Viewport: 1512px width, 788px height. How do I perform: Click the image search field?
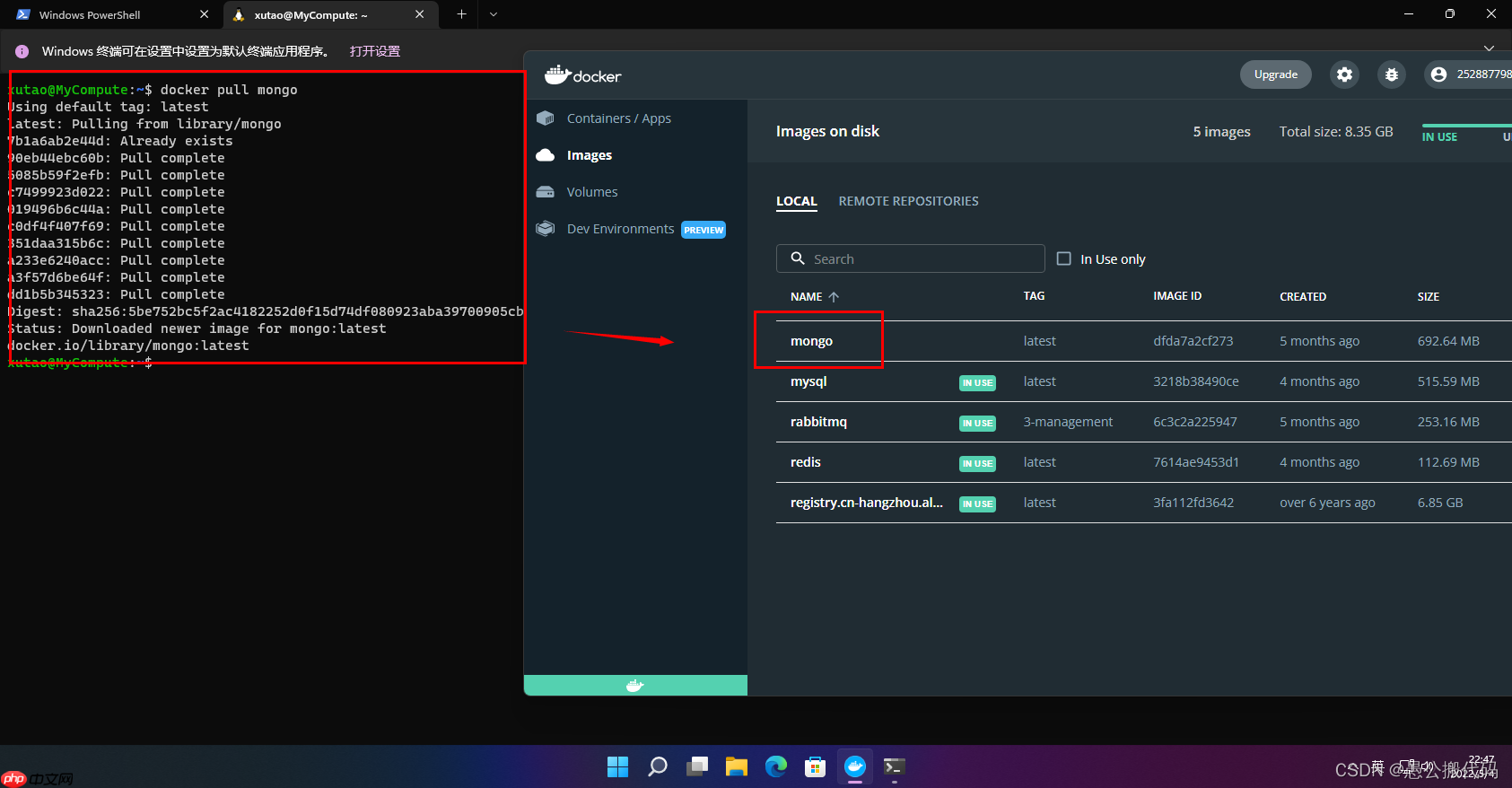pos(911,258)
